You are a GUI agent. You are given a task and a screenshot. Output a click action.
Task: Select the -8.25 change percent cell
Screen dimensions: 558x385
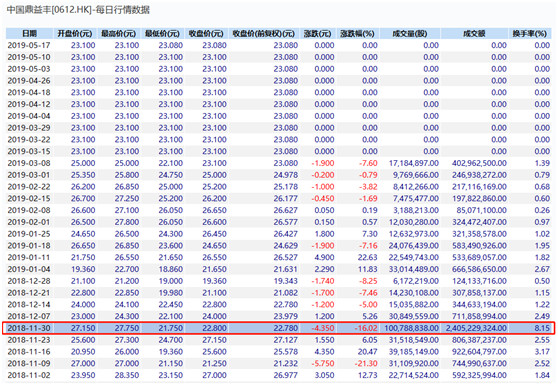[368, 281]
